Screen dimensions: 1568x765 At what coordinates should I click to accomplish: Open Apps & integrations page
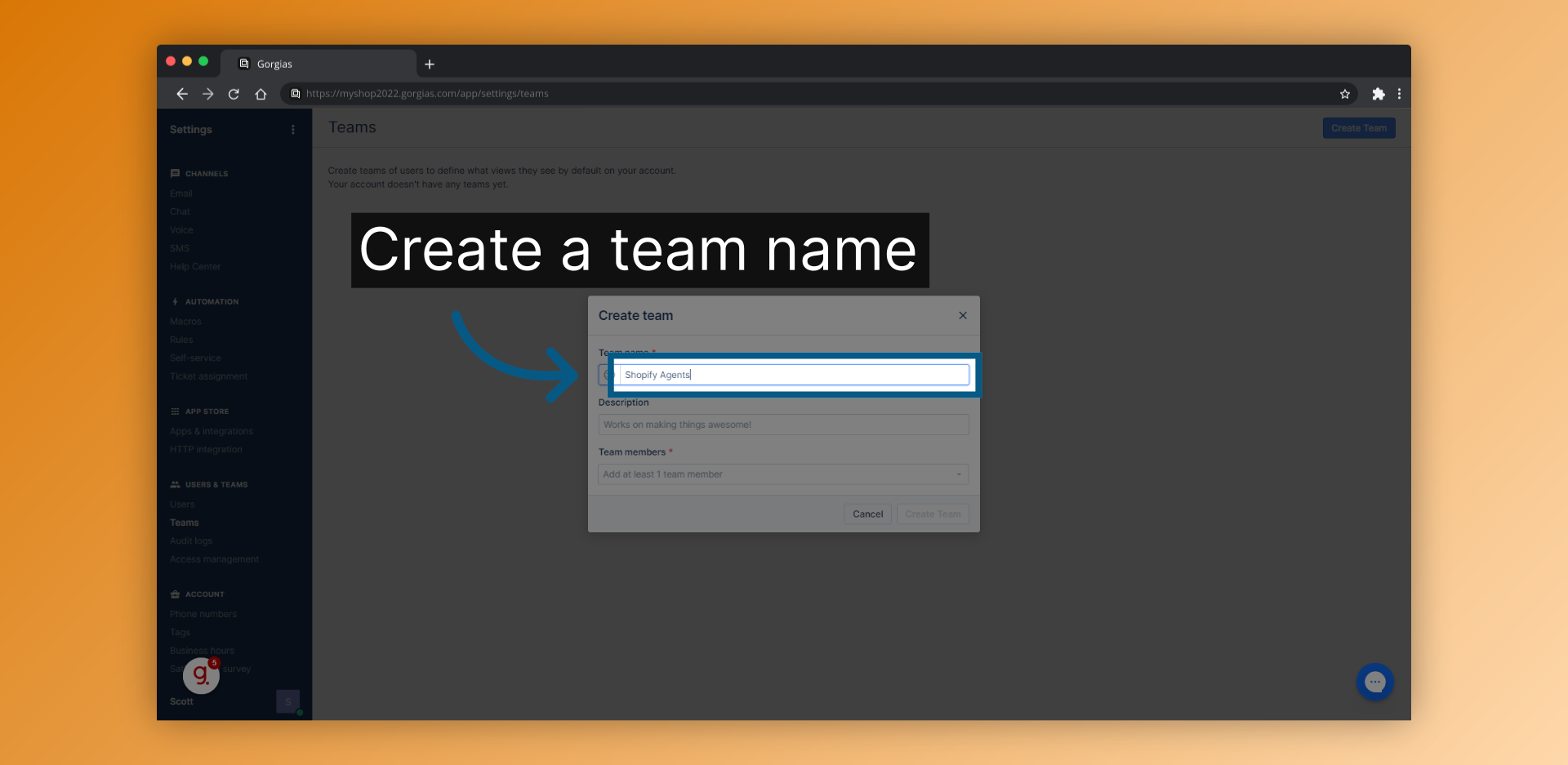(x=212, y=431)
